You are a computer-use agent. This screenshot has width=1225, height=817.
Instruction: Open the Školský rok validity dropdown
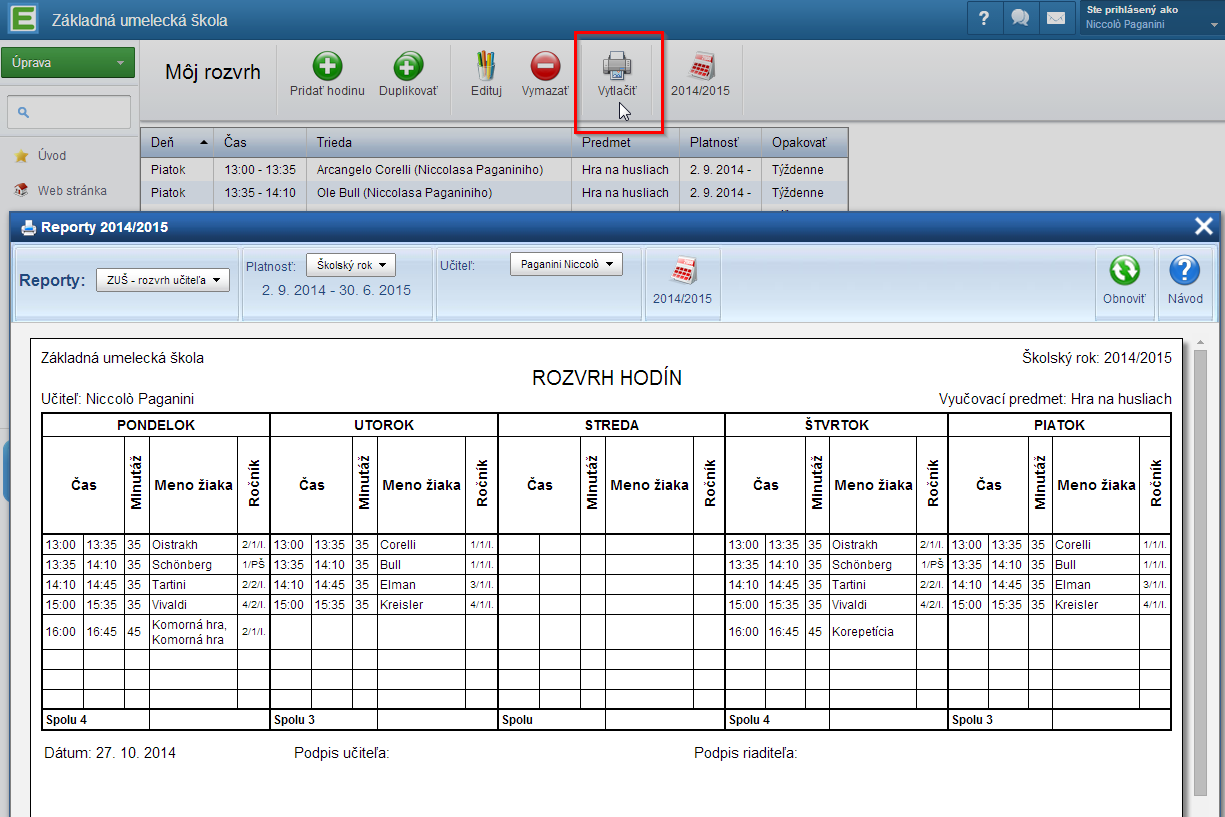click(351, 265)
